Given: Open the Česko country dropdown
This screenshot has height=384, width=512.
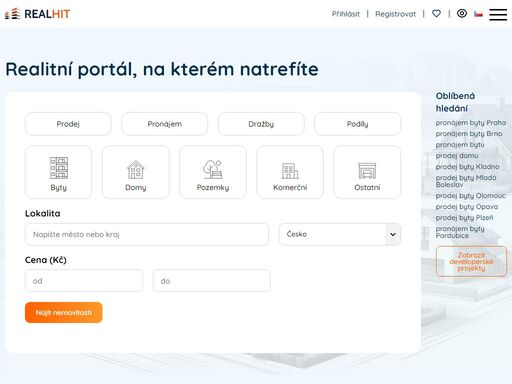Looking at the screenshot, I should (340, 234).
